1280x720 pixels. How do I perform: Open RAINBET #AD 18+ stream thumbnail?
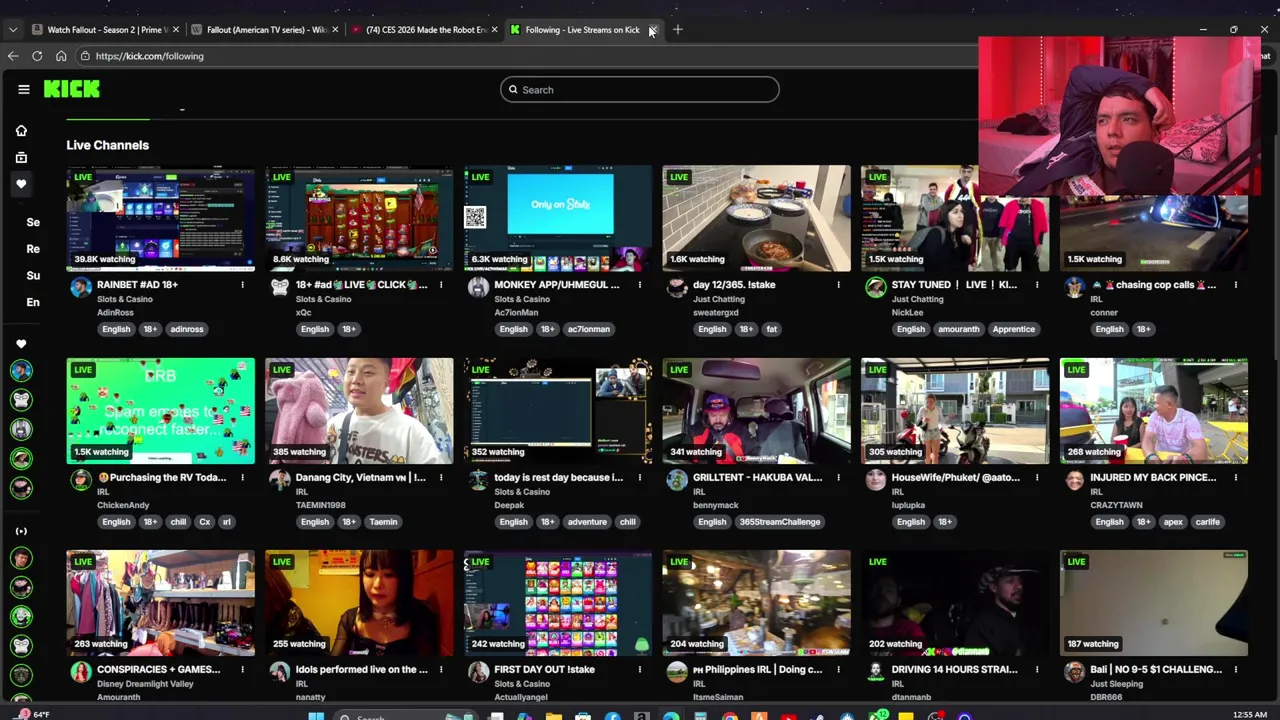pos(161,218)
